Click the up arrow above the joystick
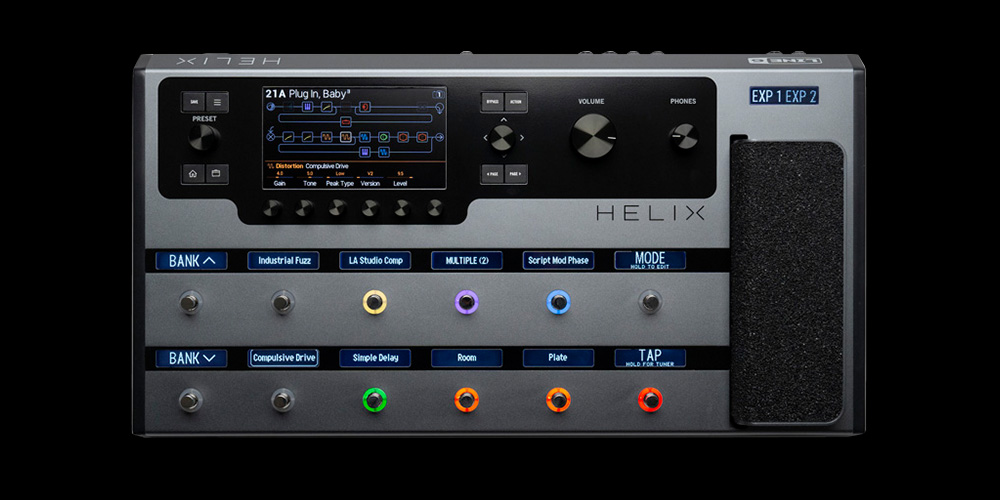Viewport: 1000px width, 500px height. [504, 119]
